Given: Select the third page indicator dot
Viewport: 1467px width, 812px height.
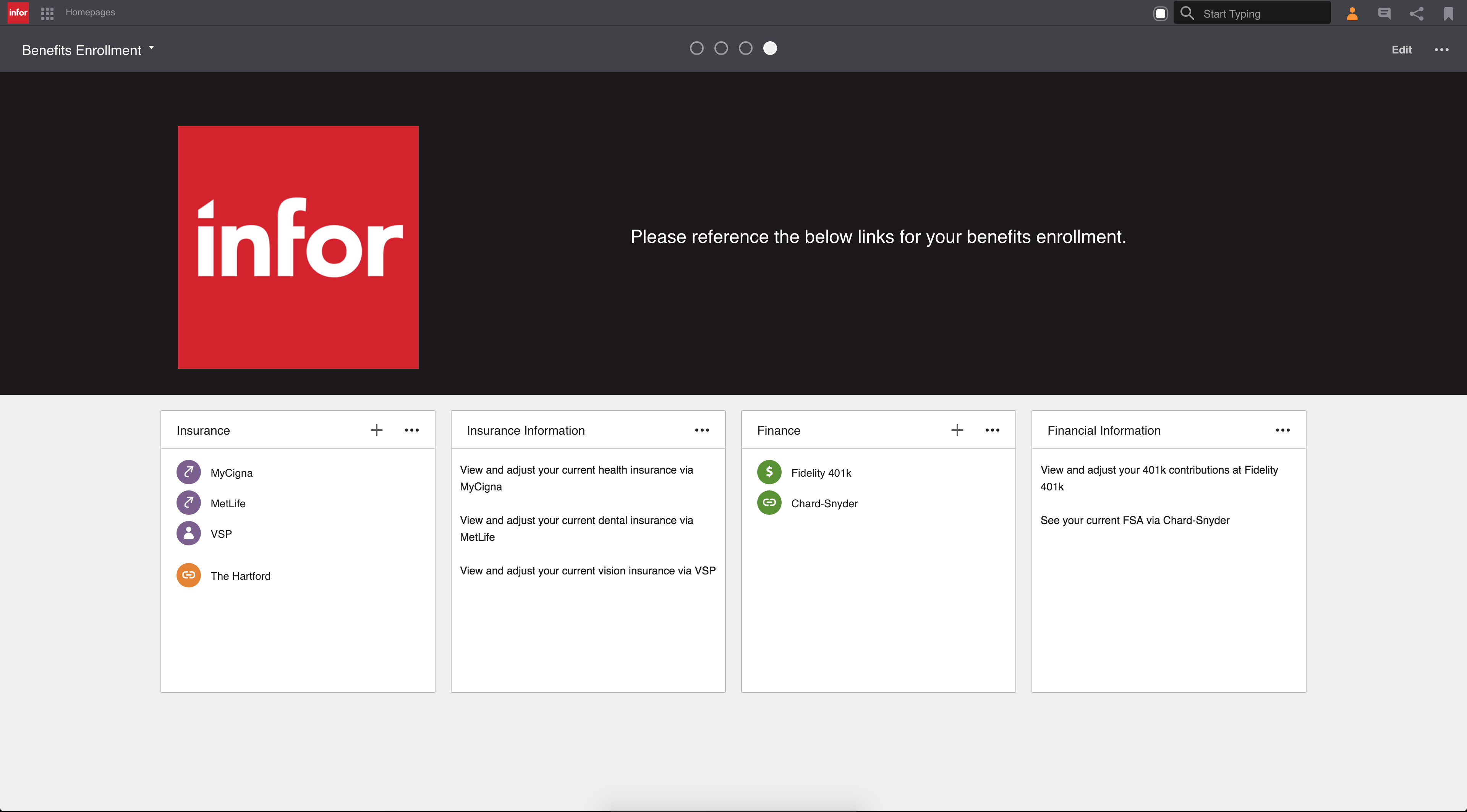Looking at the screenshot, I should coord(745,49).
